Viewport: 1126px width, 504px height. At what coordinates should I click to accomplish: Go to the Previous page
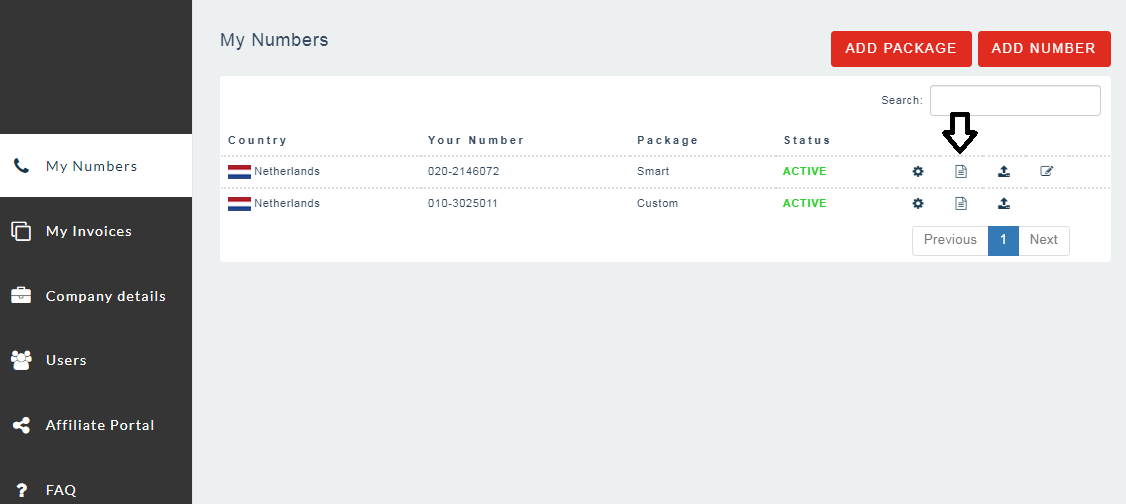pyautogui.click(x=950, y=240)
